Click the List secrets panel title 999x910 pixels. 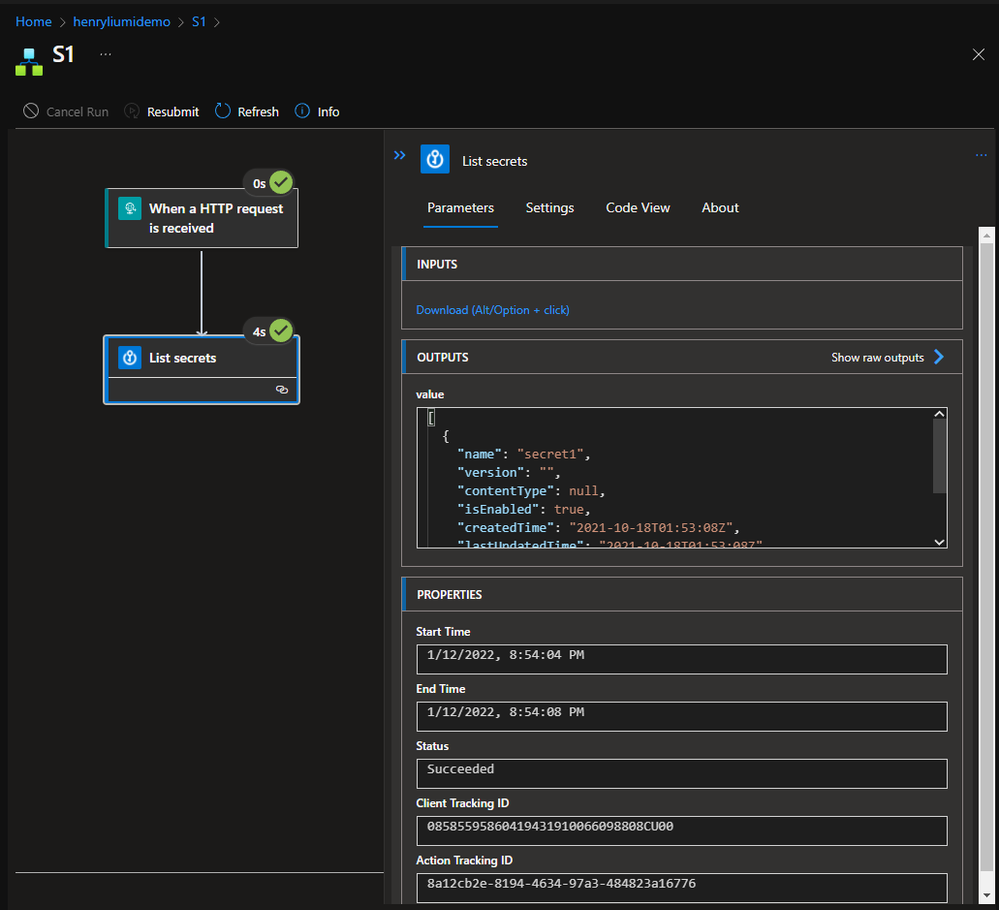point(494,161)
